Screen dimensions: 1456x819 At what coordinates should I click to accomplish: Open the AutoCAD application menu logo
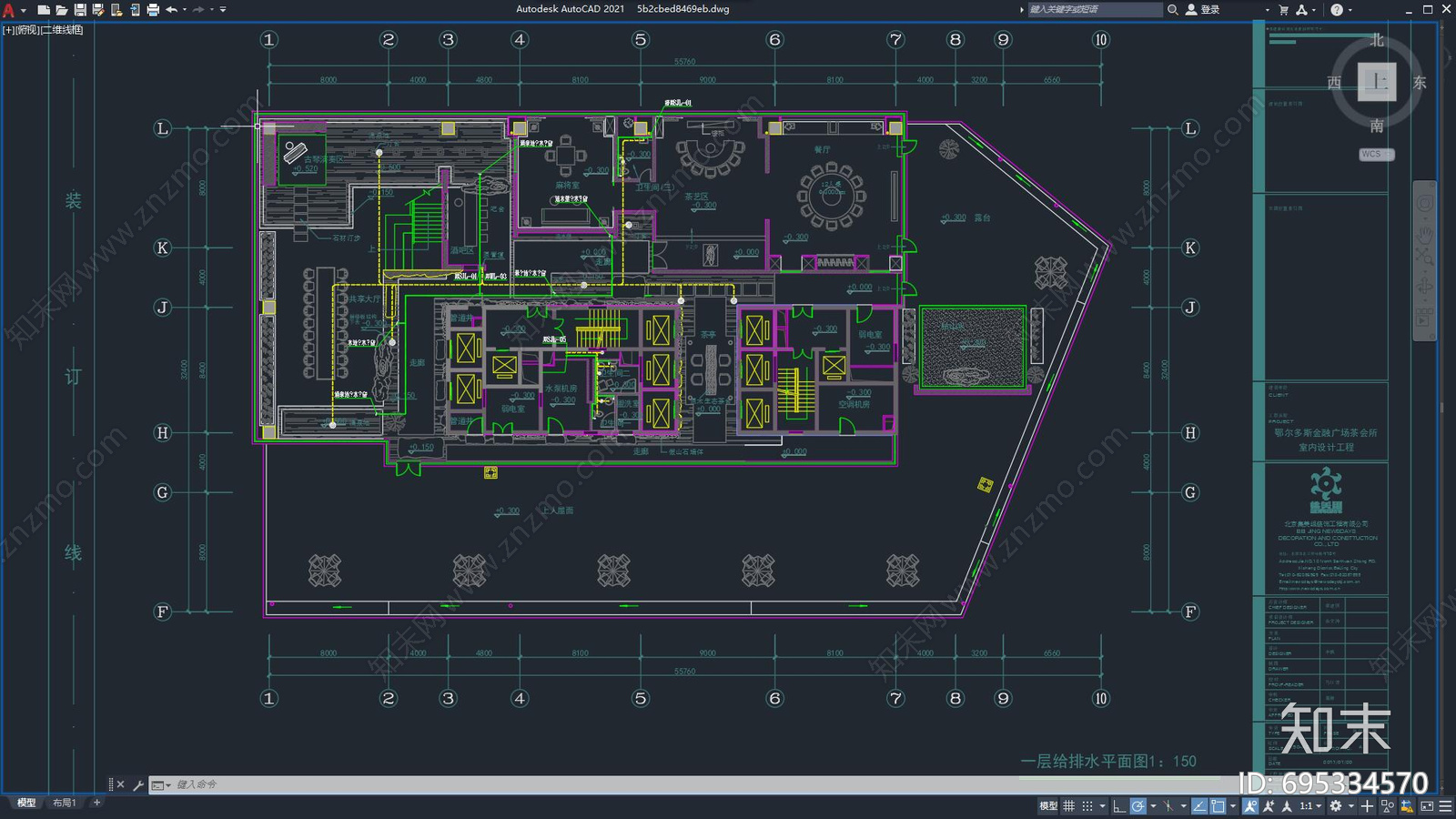[x=8, y=10]
